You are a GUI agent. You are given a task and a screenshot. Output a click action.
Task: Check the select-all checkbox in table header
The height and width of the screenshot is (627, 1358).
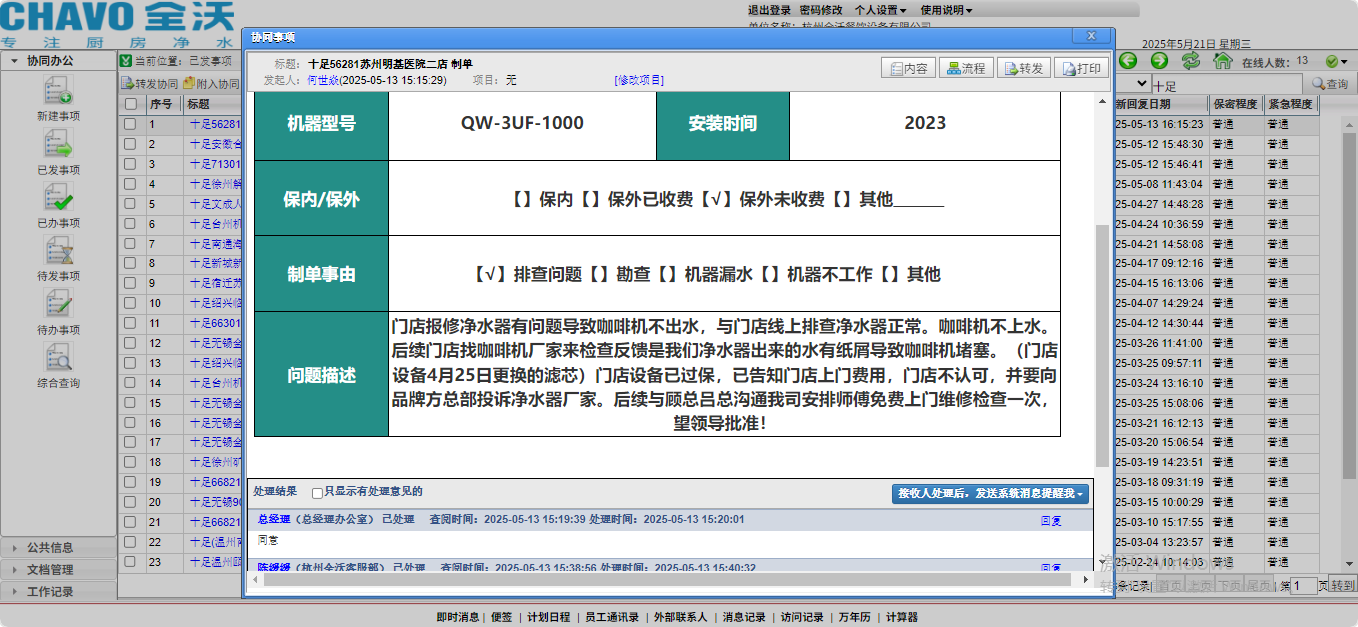coord(131,104)
